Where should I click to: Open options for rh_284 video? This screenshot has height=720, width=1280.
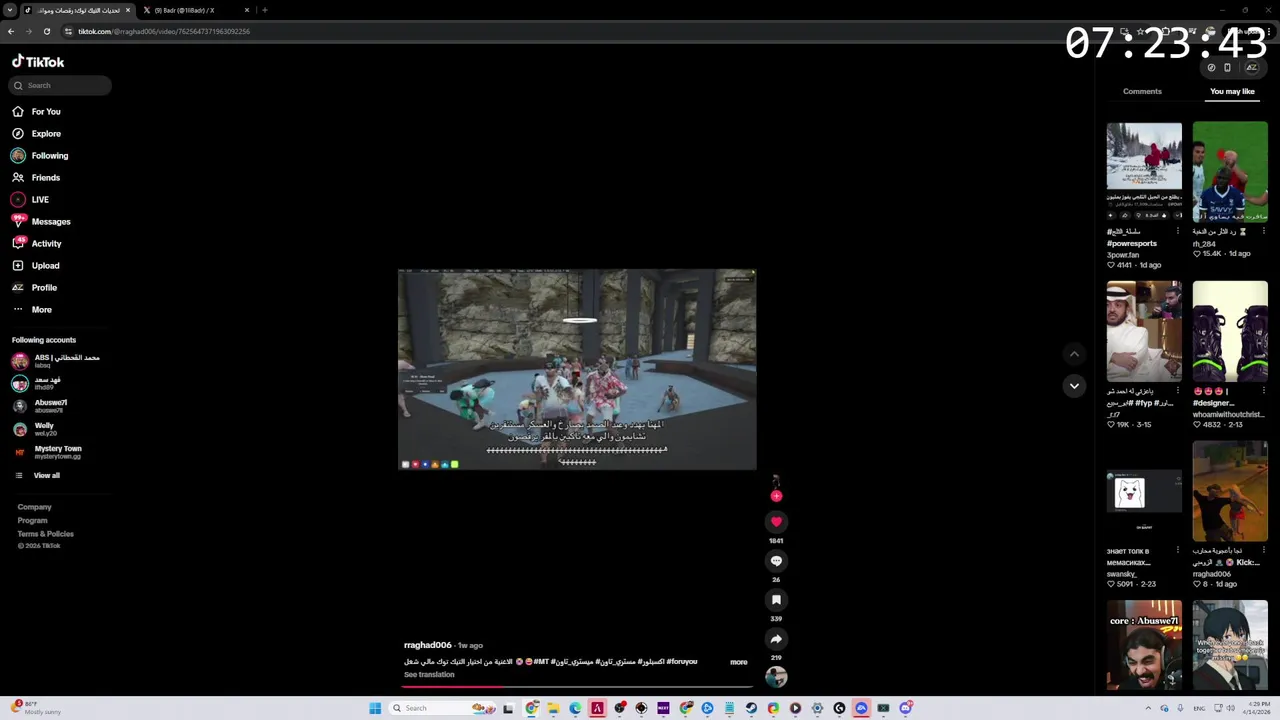tap(1263, 231)
